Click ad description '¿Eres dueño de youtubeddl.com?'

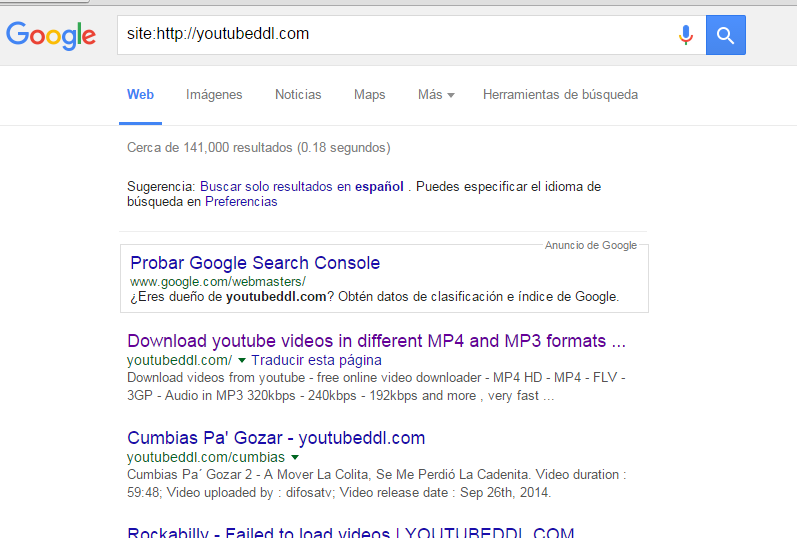(375, 296)
